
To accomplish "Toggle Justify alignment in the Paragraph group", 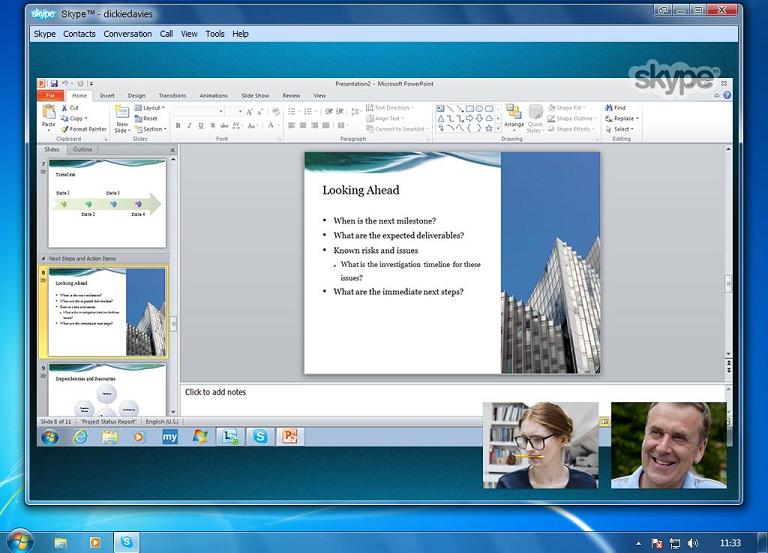I will pyautogui.click(x=326, y=125).
